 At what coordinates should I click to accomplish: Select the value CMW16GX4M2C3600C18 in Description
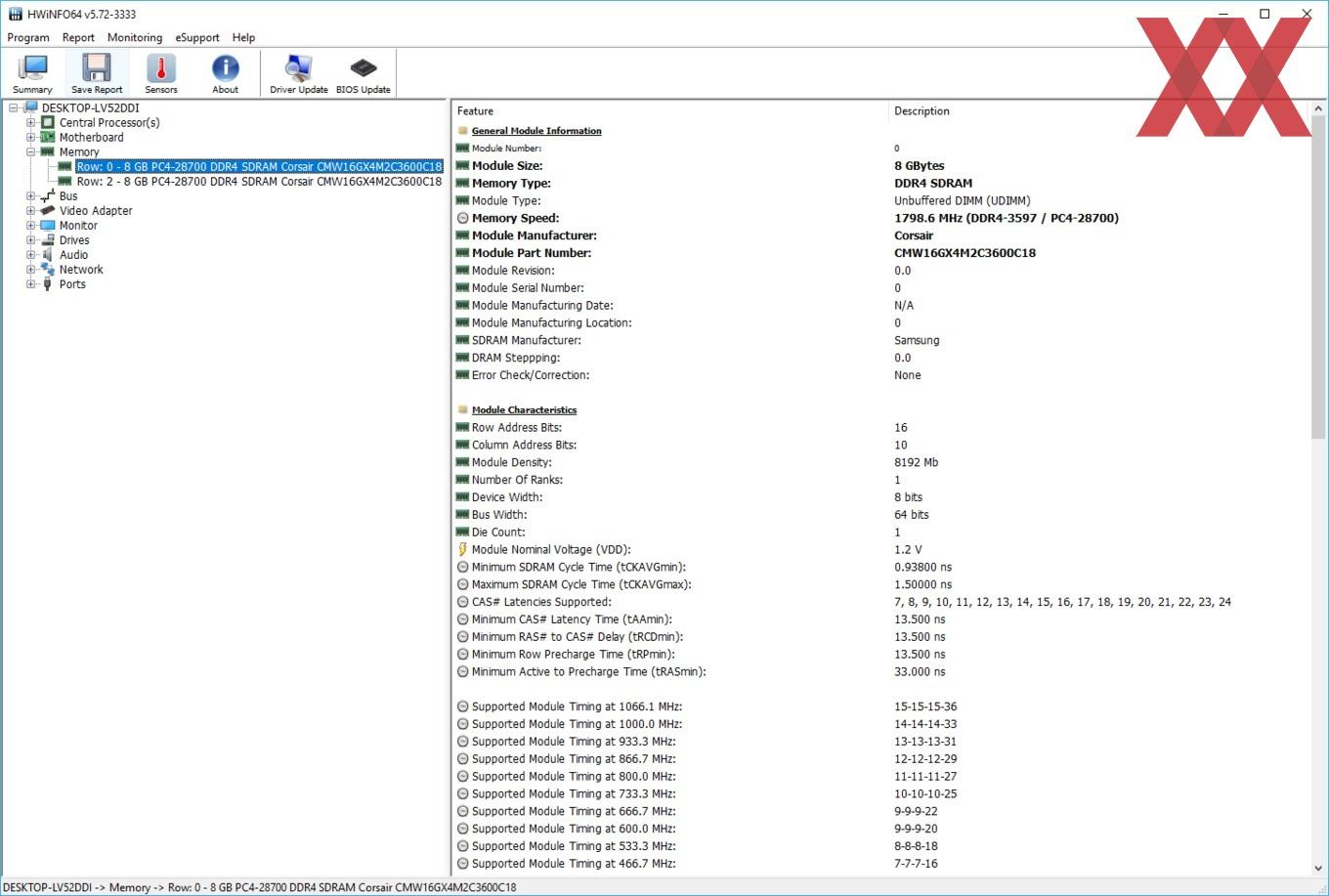965,253
